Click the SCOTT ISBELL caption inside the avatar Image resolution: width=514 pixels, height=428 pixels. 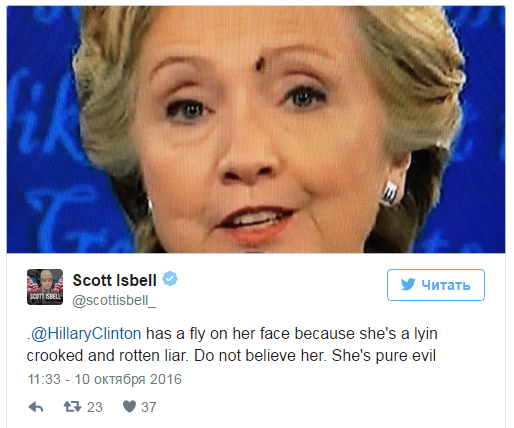point(45,296)
